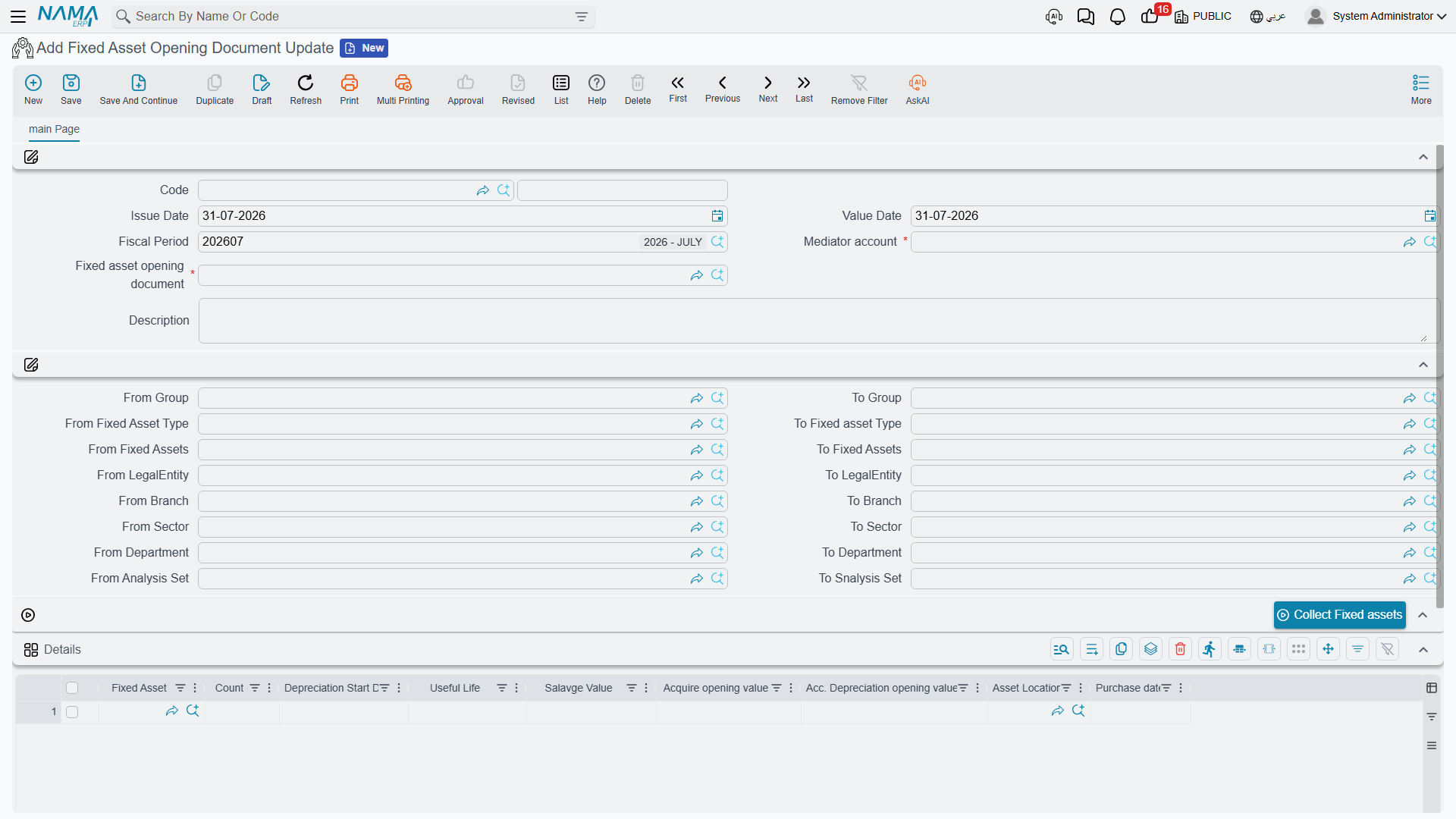1456x819 pixels.
Task: Click Save And Continue icon
Action: click(x=139, y=89)
